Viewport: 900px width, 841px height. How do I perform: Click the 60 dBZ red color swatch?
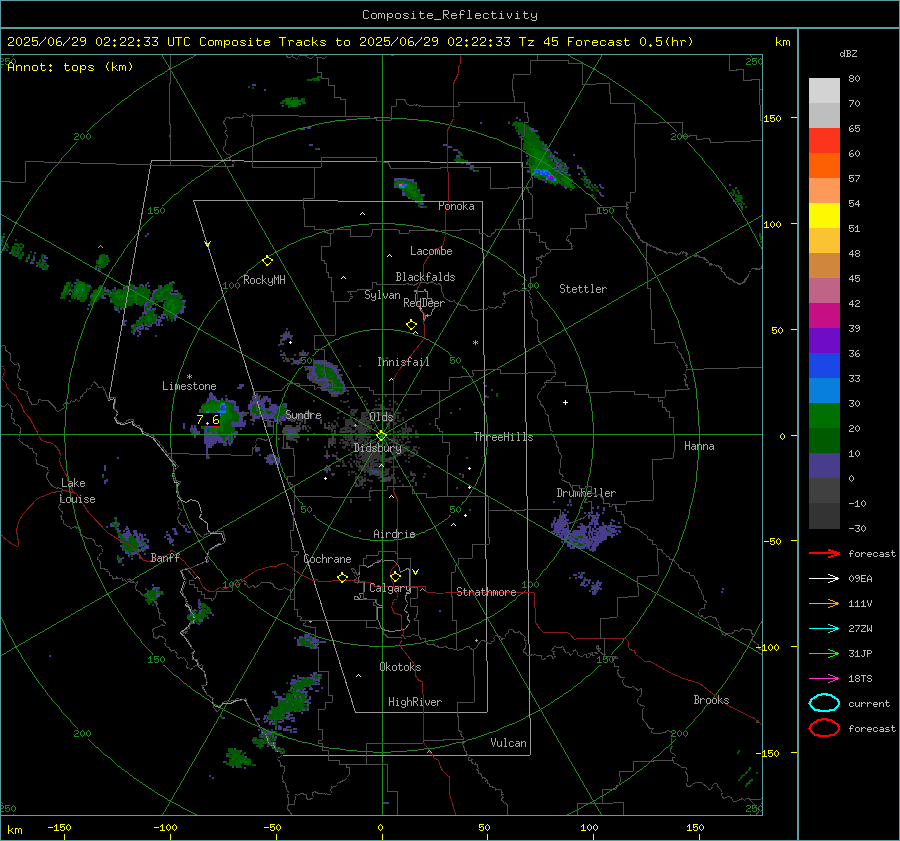(x=824, y=141)
